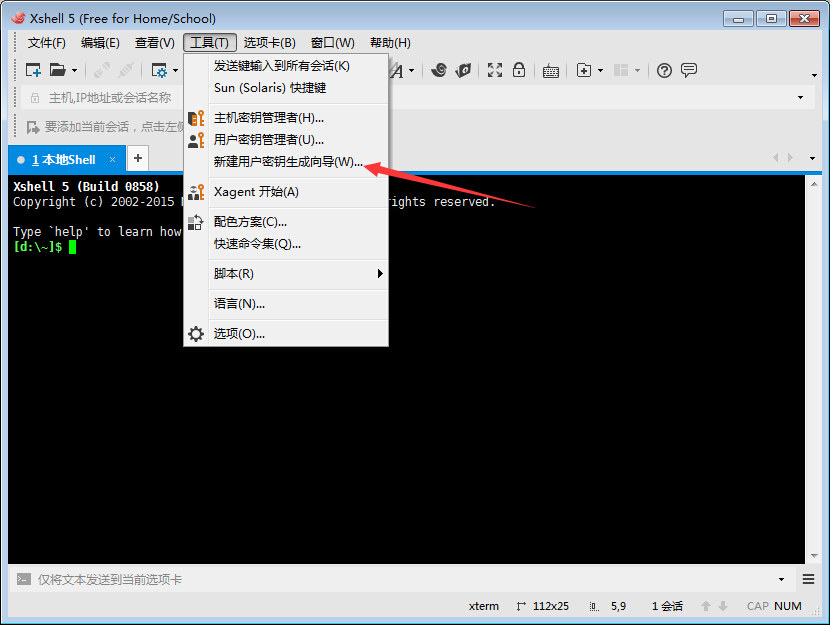Expand toolbar options arrow at far right
The image size is (830, 625).
[x=814, y=75]
